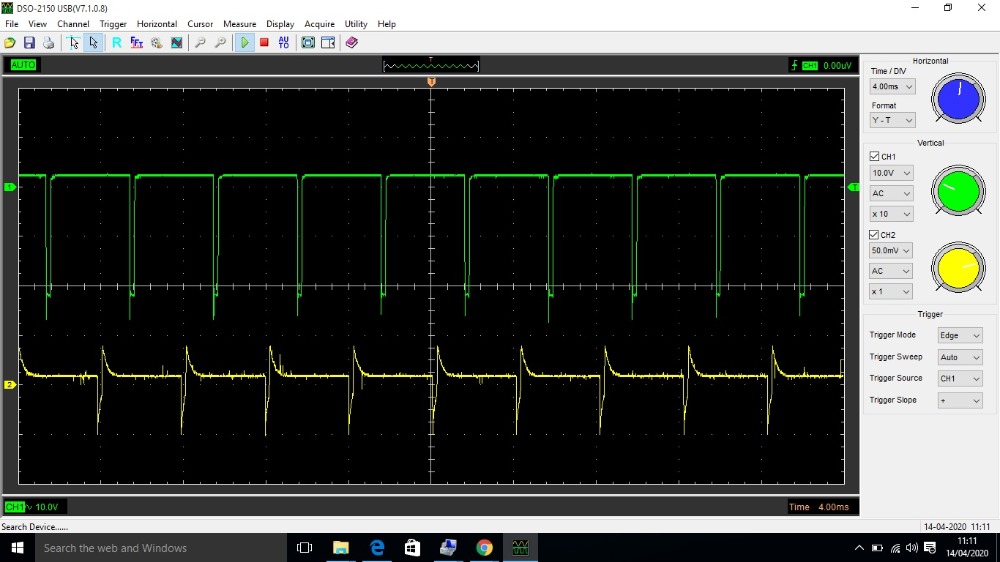Click the green Run play icon

(x=245, y=43)
